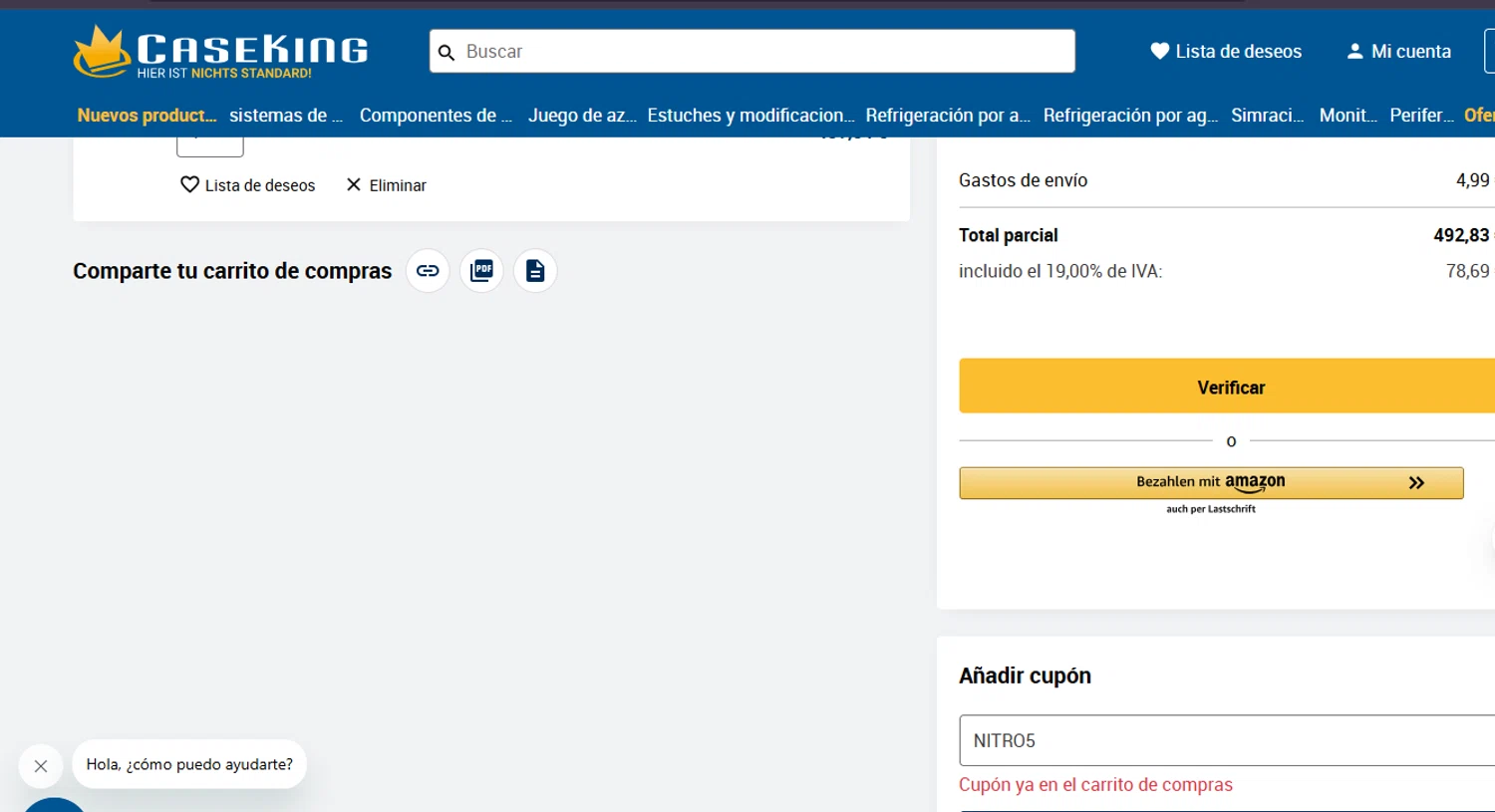Open Refrigeración por a... menu item
This screenshot has width=1495, height=812.
[x=948, y=116]
